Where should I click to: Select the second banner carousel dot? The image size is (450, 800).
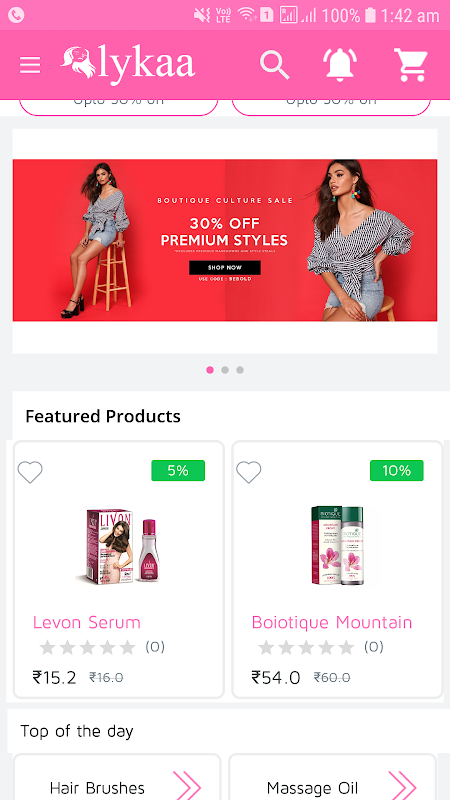(225, 370)
